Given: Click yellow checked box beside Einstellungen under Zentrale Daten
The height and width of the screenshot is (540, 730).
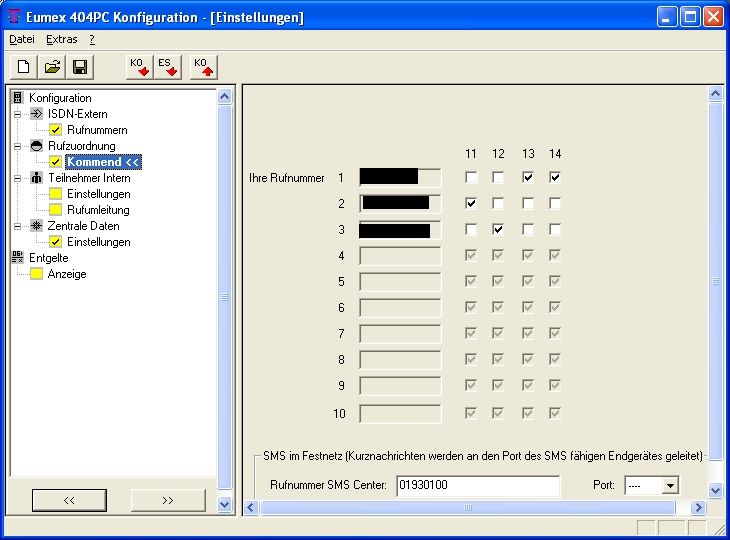Looking at the screenshot, I should (x=55, y=242).
